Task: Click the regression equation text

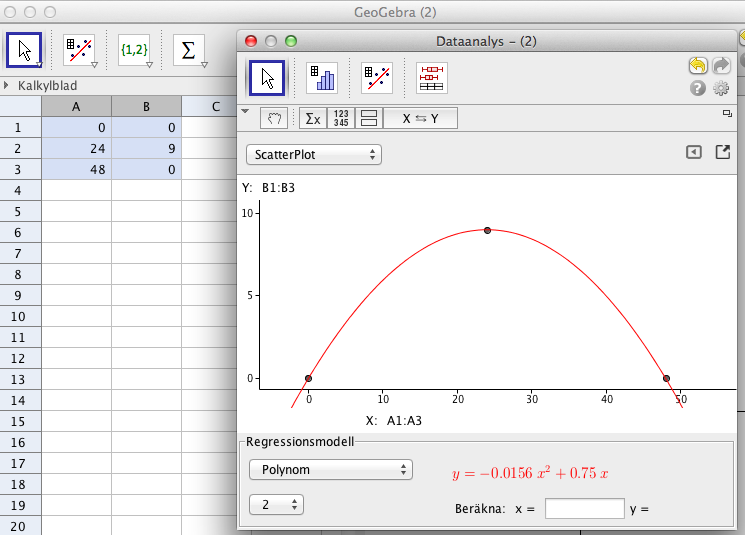Action: [x=530, y=473]
